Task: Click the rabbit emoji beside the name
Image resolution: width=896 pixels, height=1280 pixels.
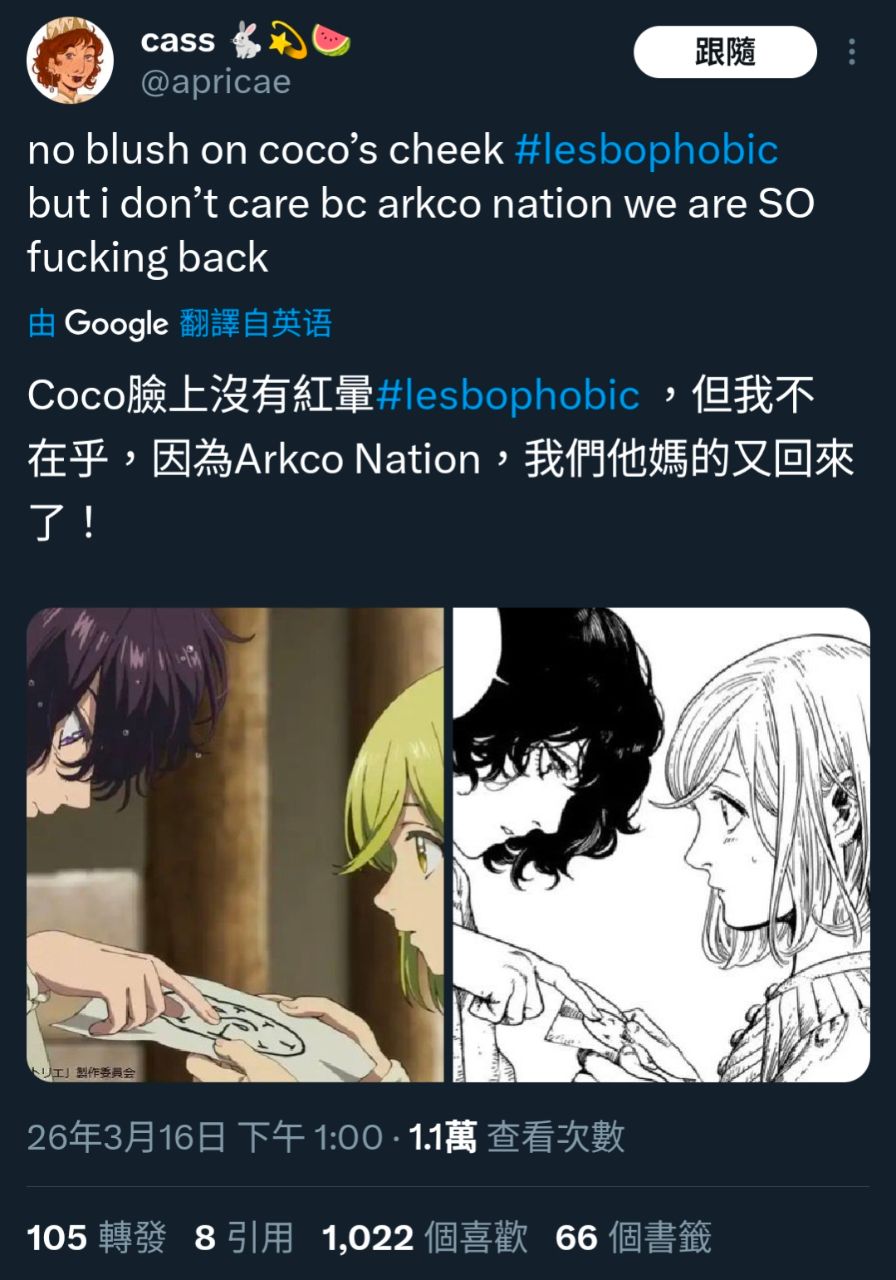Action: (x=246, y=40)
